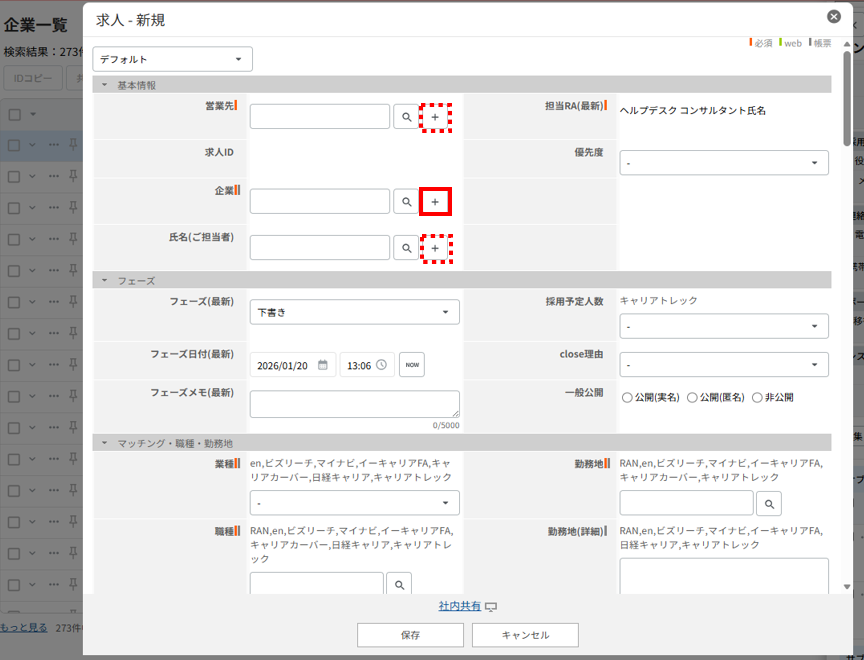Image resolution: width=864 pixels, height=660 pixels.
Task: Open calendar picker in フェーズ日付 field
Action: (x=323, y=365)
